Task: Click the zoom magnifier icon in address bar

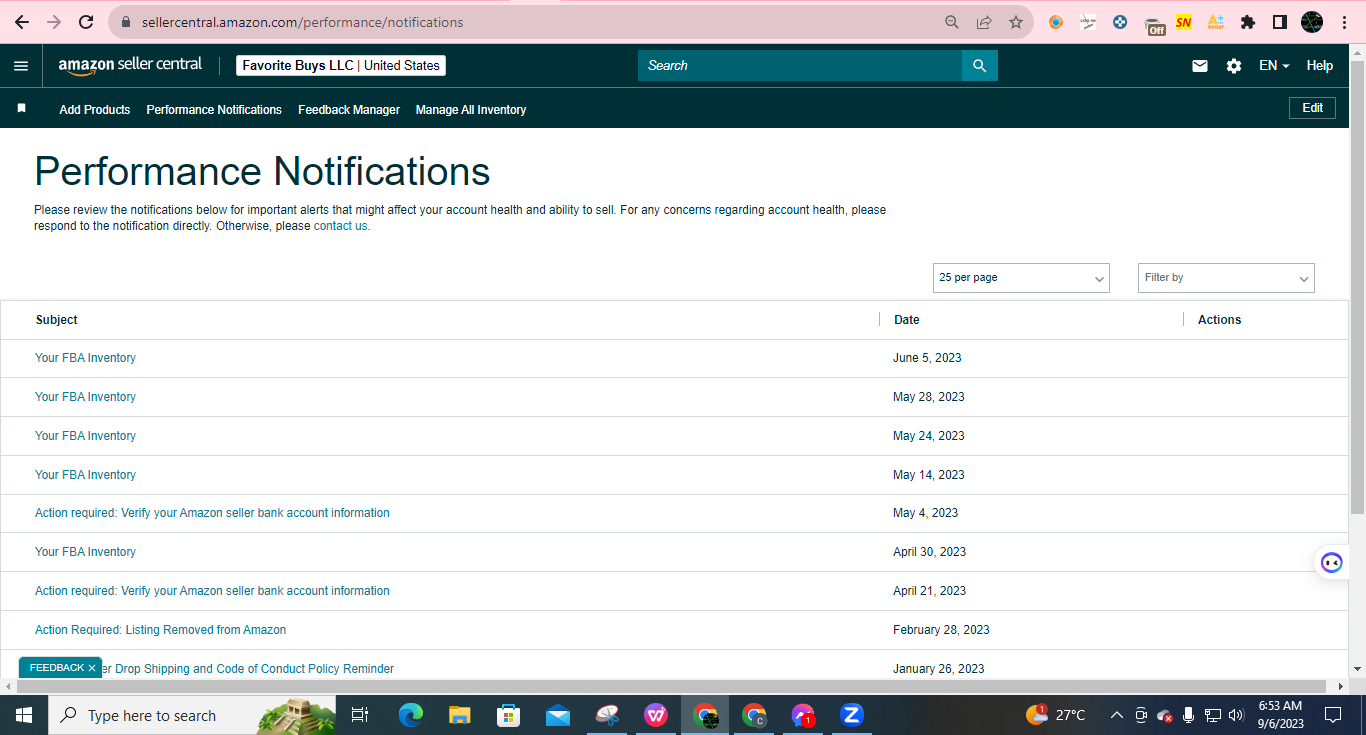Action: [x=952, y=22]
